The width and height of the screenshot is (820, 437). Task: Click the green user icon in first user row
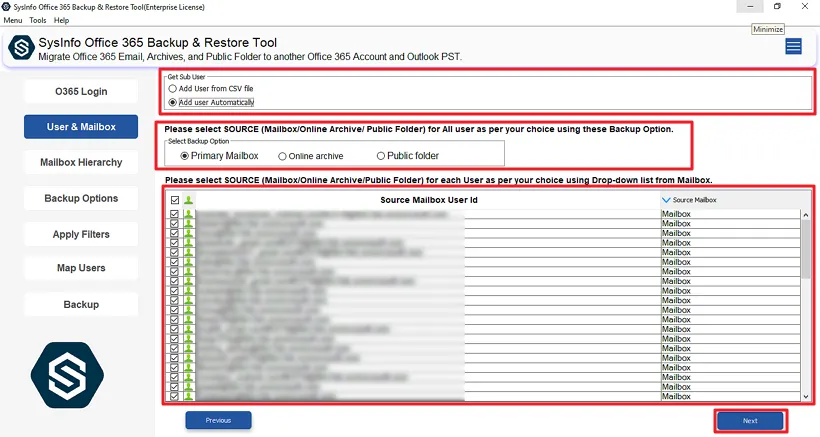(x=188, y=214)
